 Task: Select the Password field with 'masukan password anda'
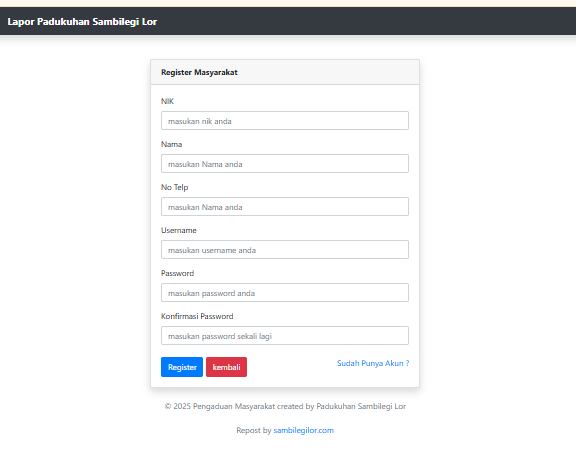point(285,293)
